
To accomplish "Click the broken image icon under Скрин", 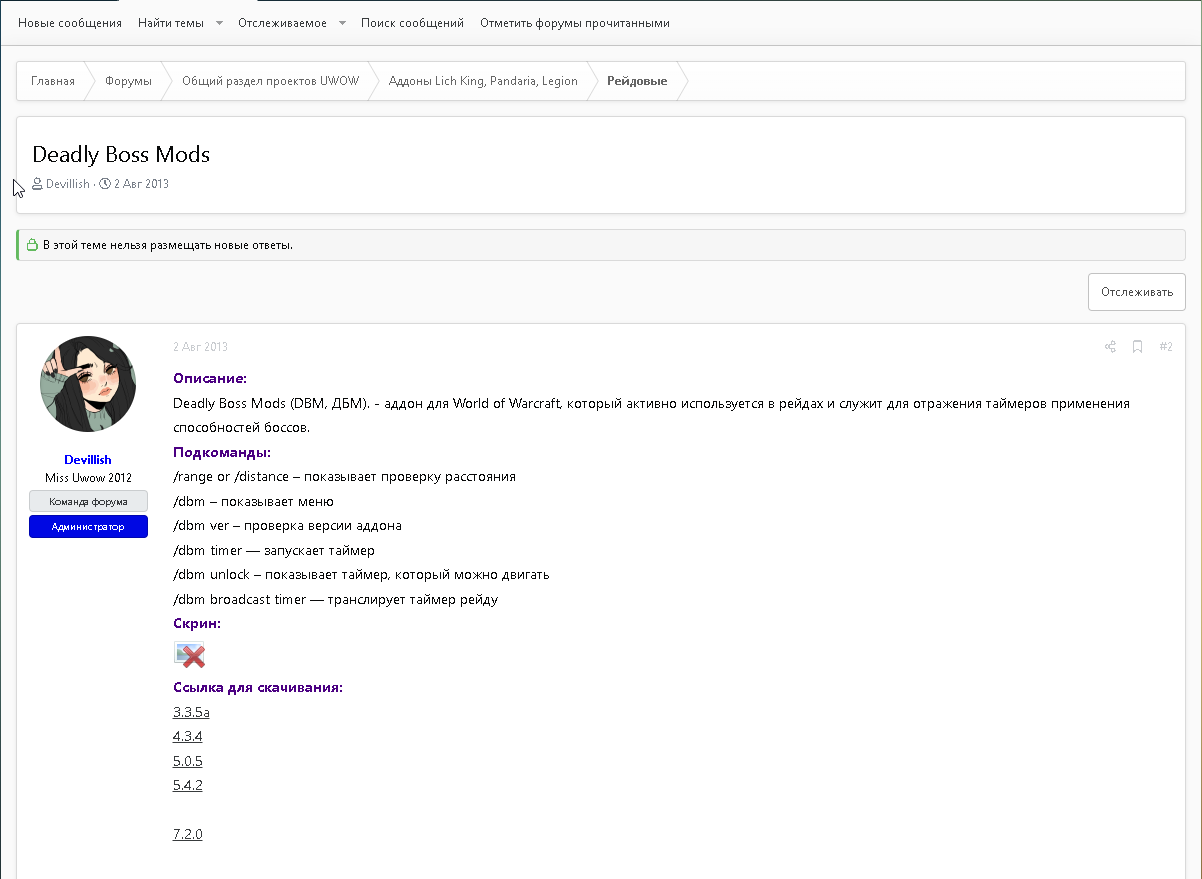I will 189,655.
